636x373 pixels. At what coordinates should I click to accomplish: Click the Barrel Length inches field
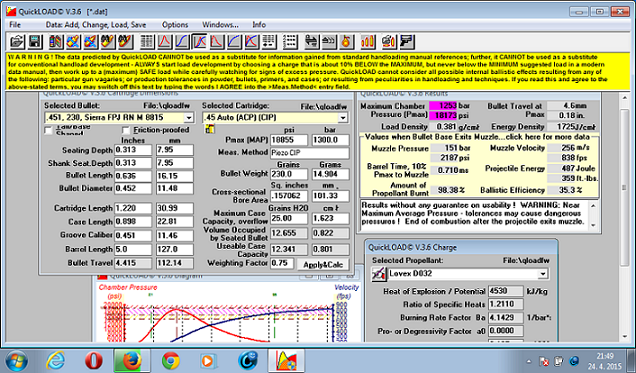coord(133,249)
